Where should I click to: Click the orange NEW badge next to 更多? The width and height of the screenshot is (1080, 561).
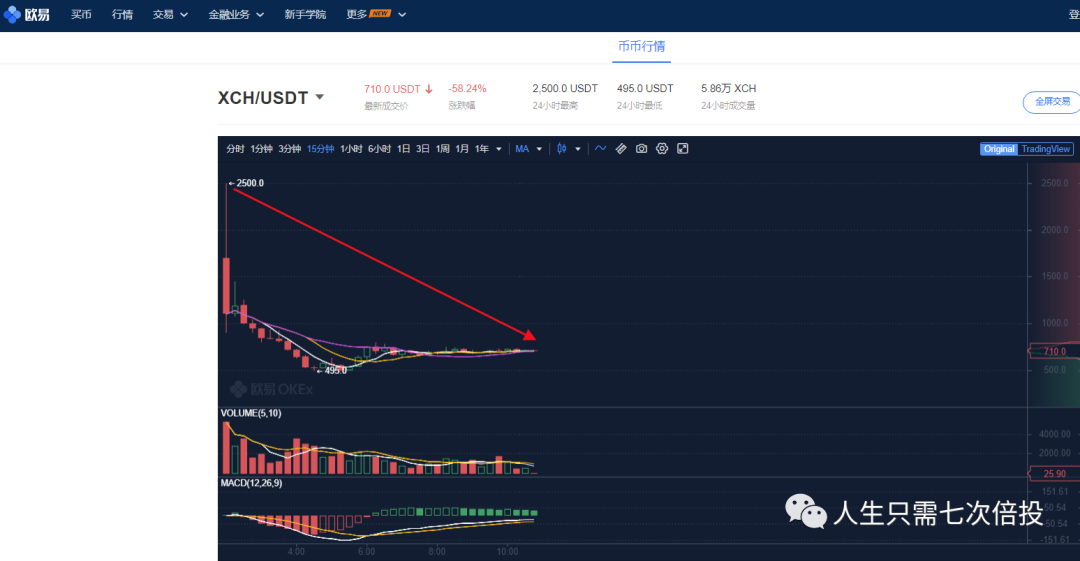(380, 13)
